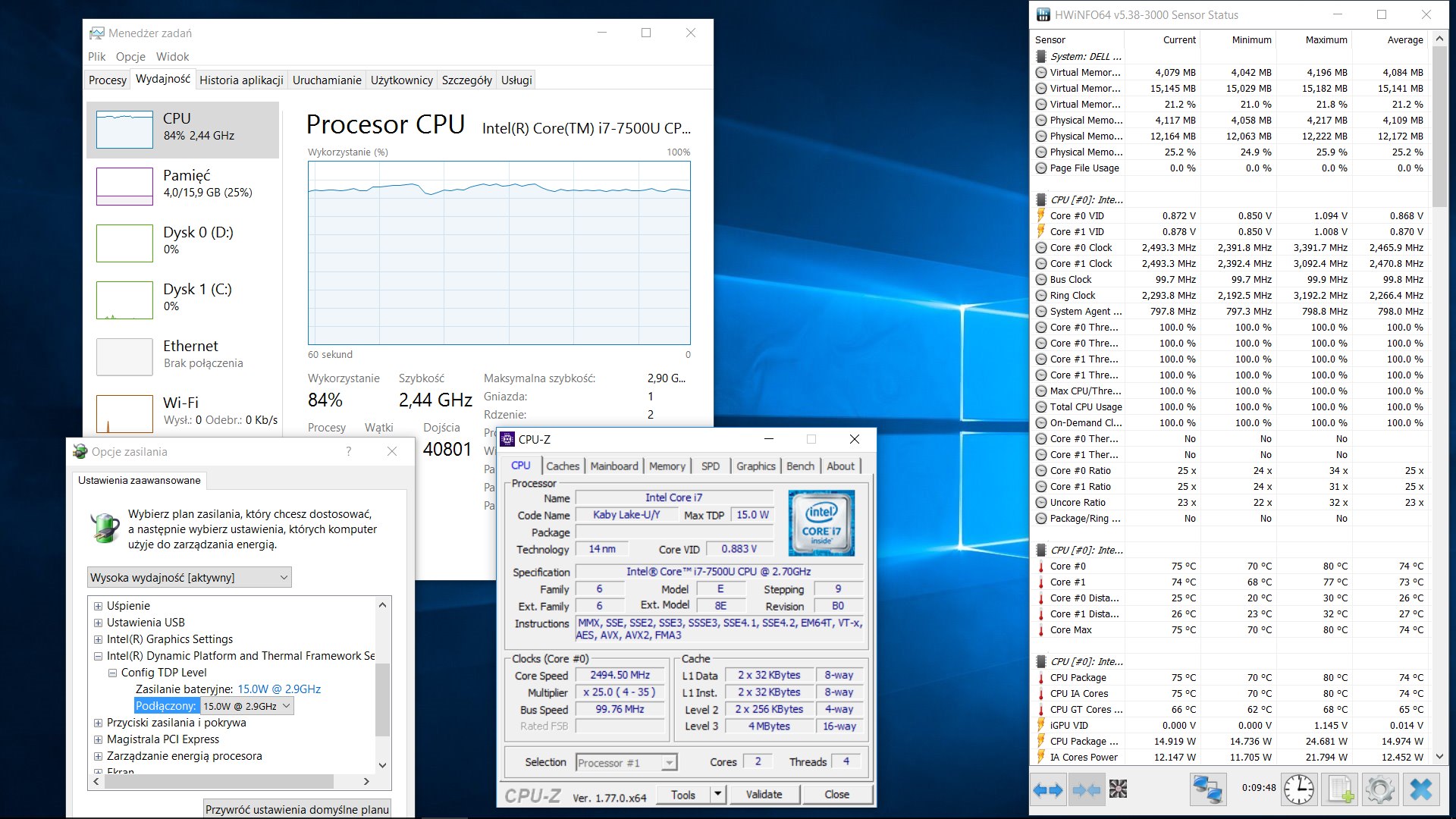Open the Opcje menu in Task Manager
The image size is (1456, 819).
point(130,56)
